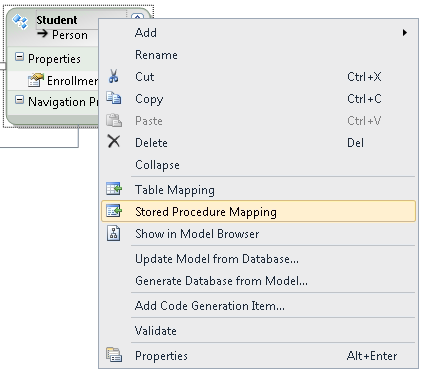
Task: Click the Paste clipboard icon
Action: 114,120
